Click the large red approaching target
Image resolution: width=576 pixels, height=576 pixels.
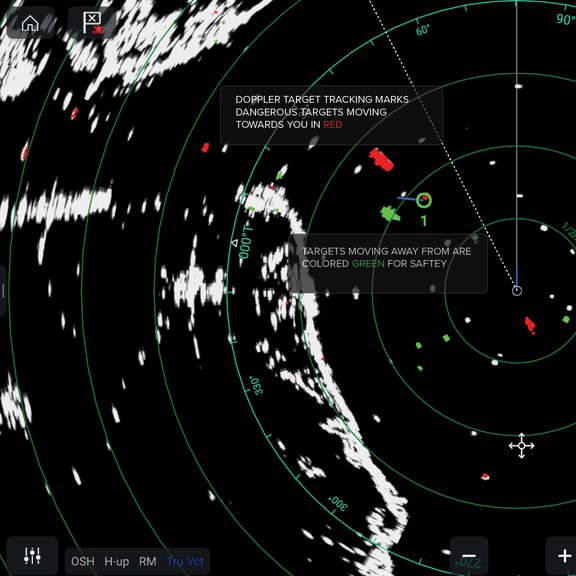coord(381,159)
